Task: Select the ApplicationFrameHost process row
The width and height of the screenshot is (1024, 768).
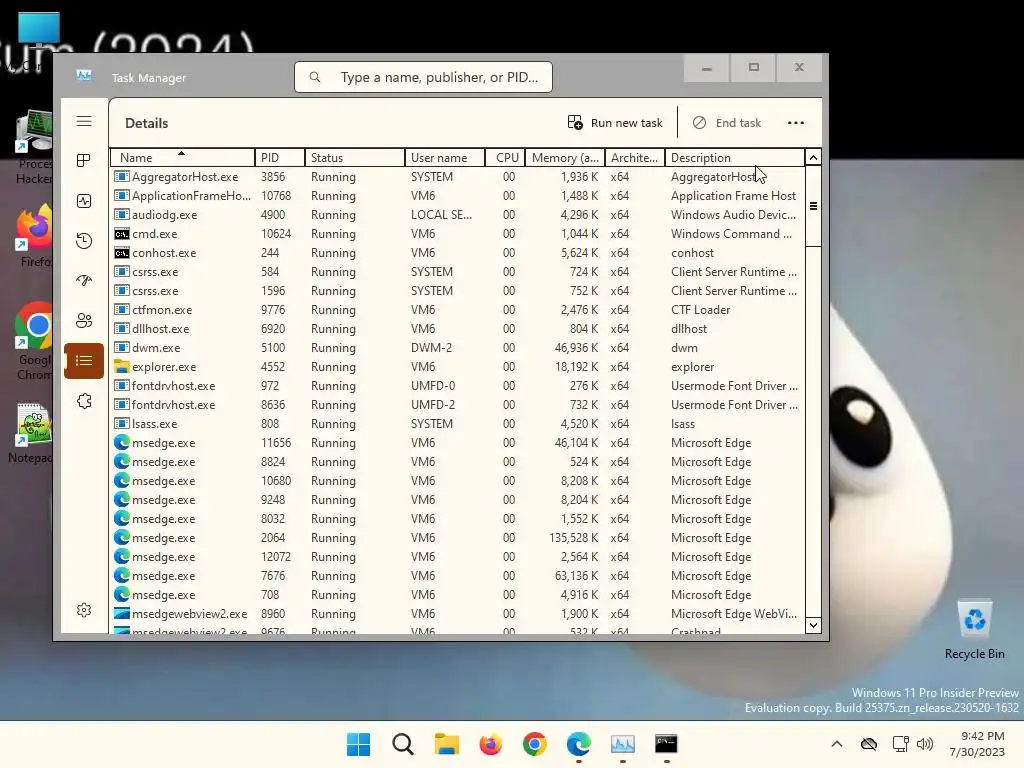Action: click(x=457, y=196)
